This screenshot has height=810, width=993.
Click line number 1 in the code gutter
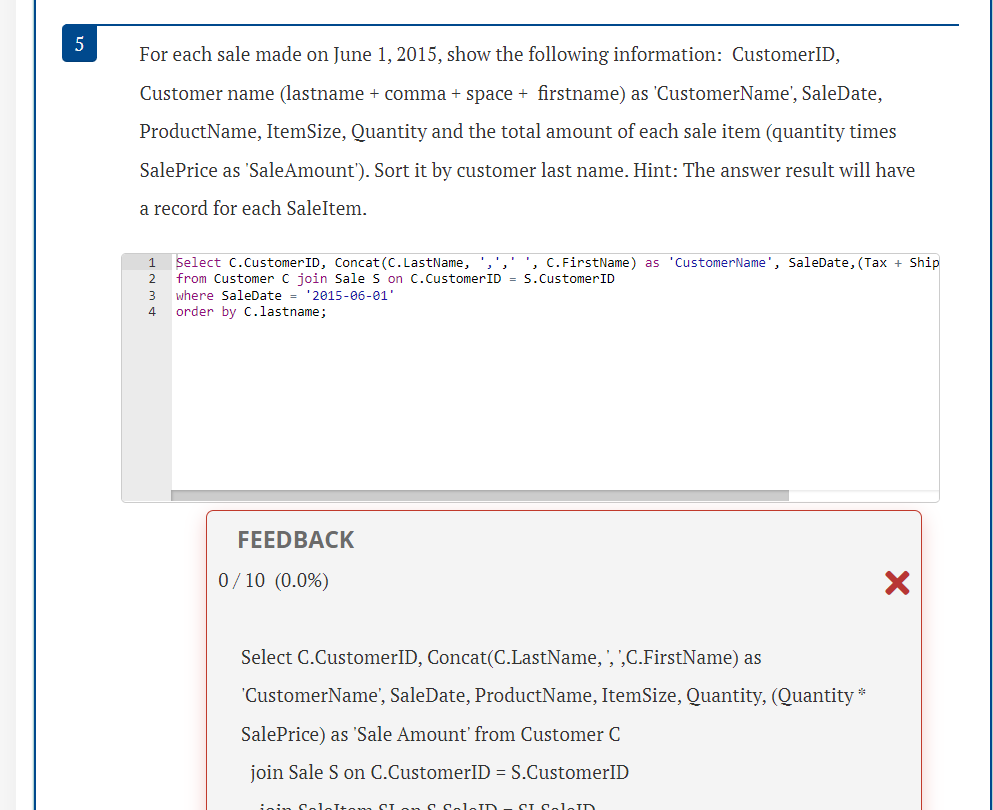(x=151, y=262)
